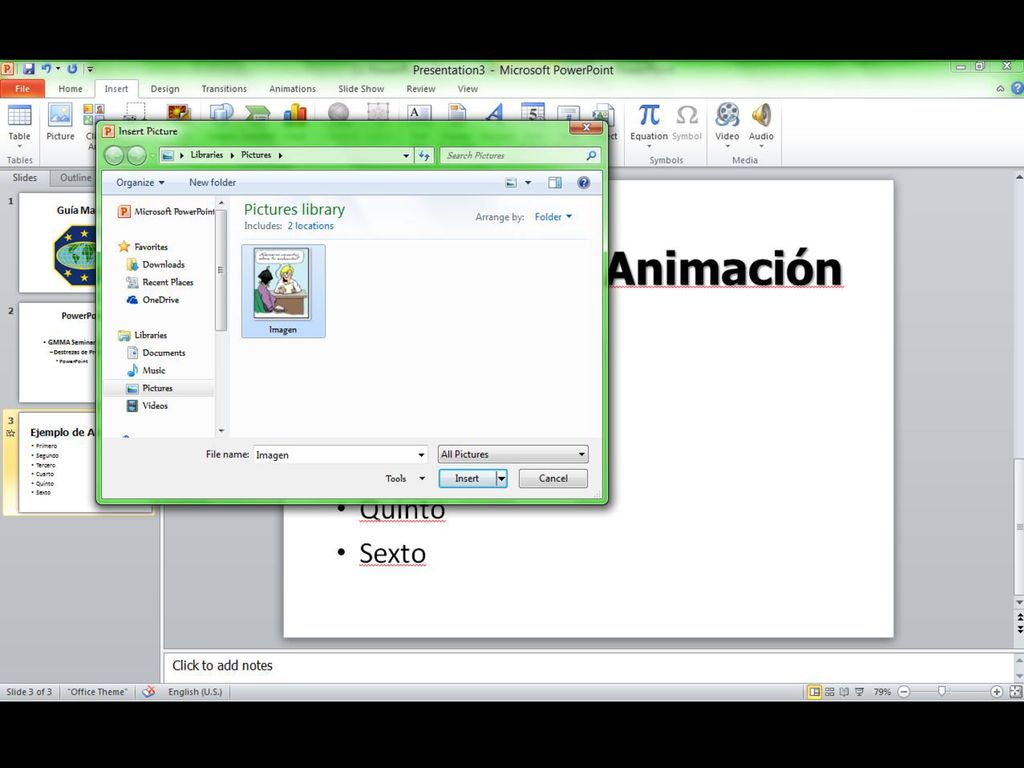Click the Redo icon in quick access toolbar
1024x768 pixels.
[72, 69]
